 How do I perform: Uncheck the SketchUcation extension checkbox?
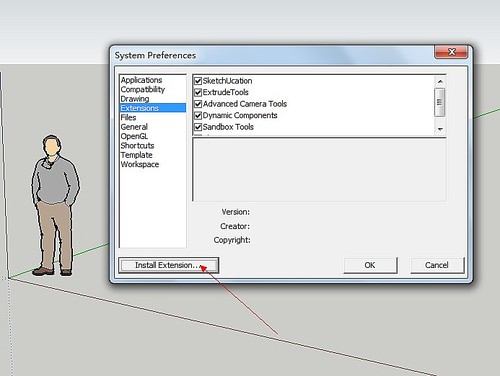pos(198,81)
